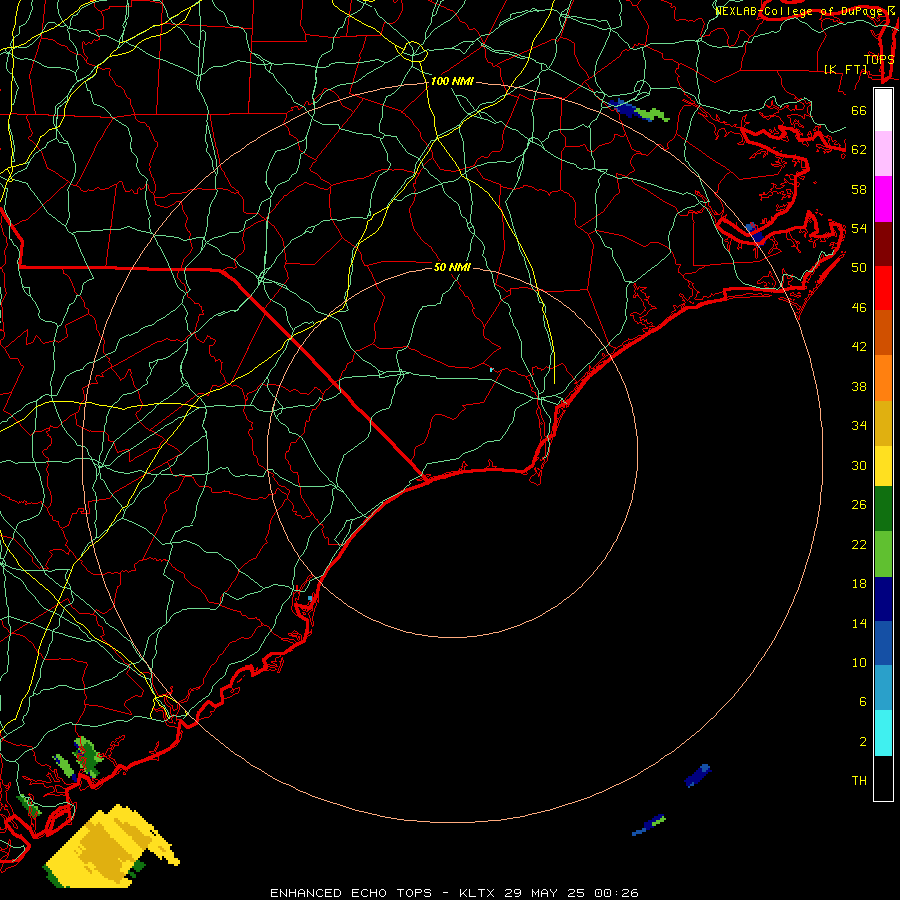
Task: Click the "29 MAY 25" date in the caption
Action: [545, 893]
